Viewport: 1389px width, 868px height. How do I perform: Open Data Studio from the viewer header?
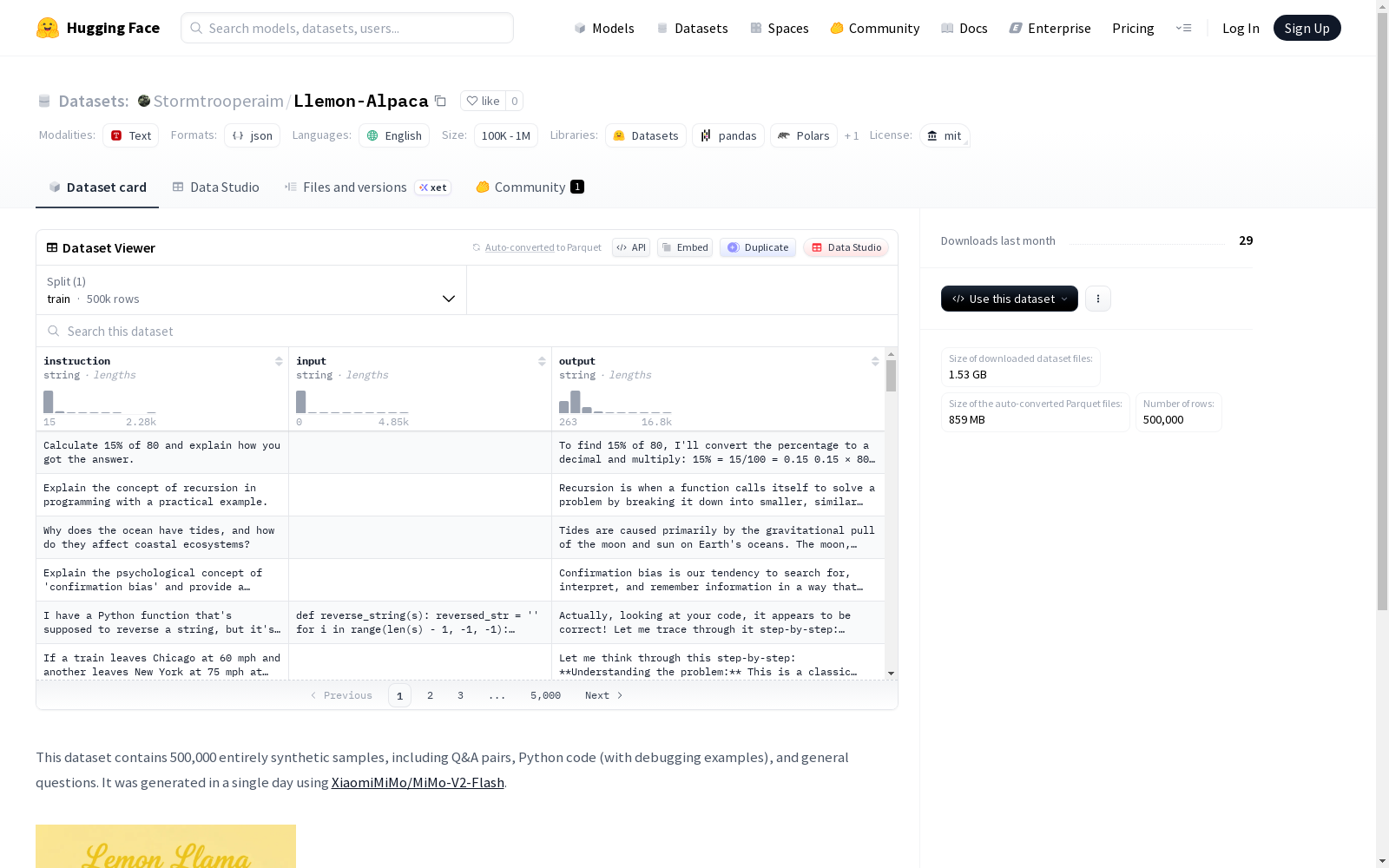pyautogui.click(x=846, y=247)
